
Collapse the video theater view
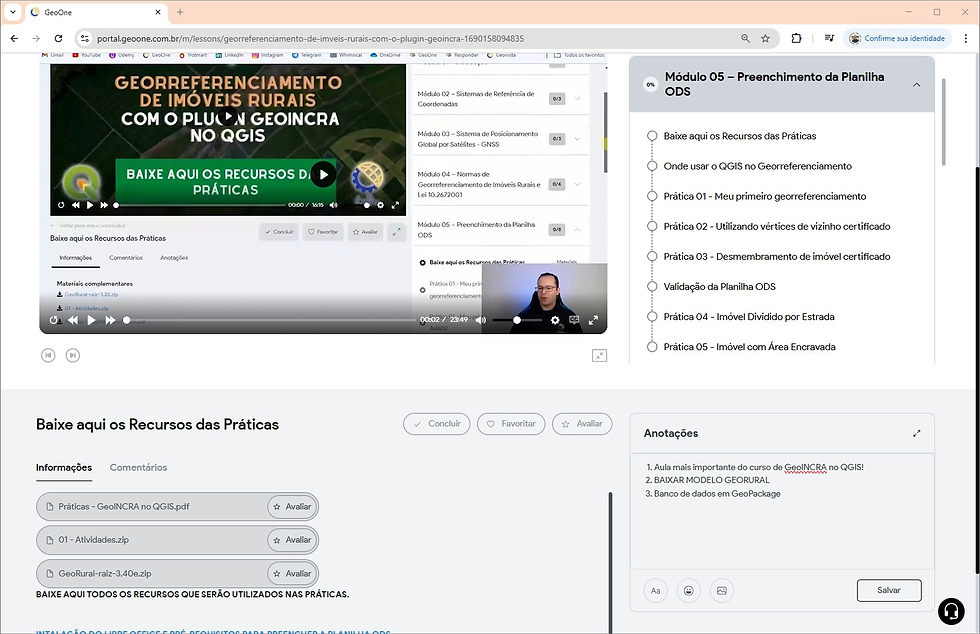coord(599,355)
